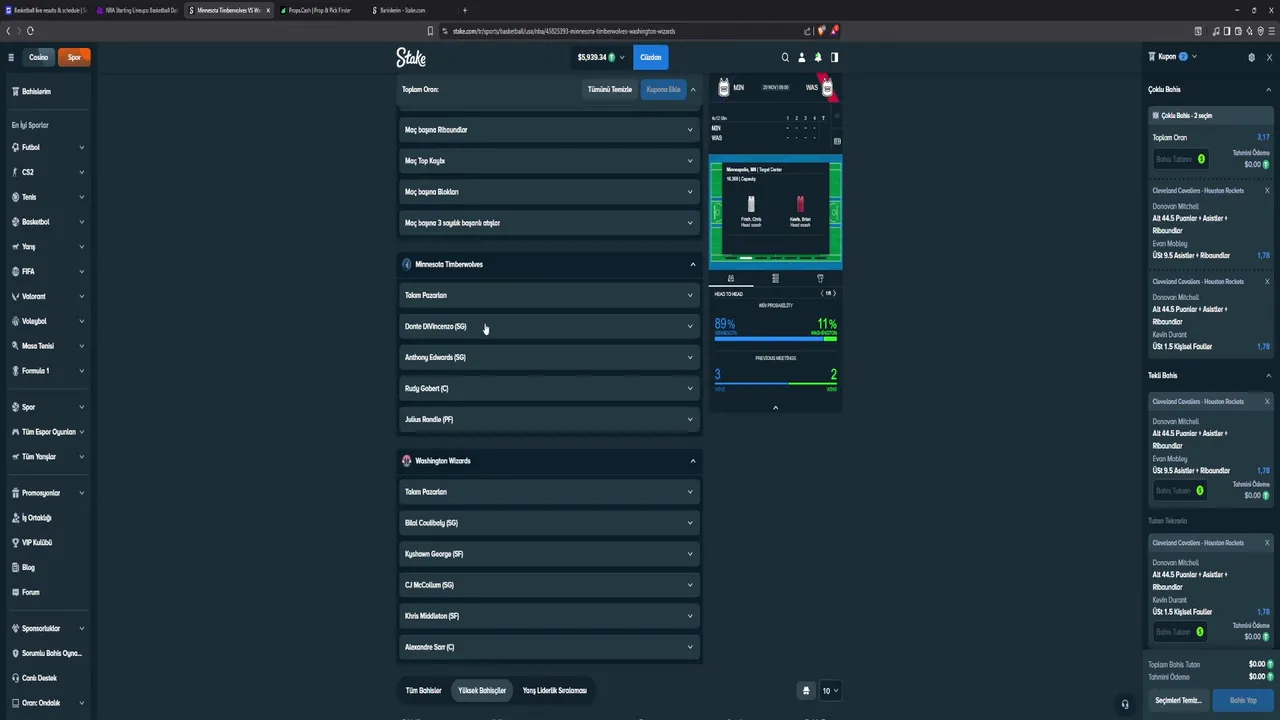Select the Yüksek Bahisçiler tab

point(482,690)
